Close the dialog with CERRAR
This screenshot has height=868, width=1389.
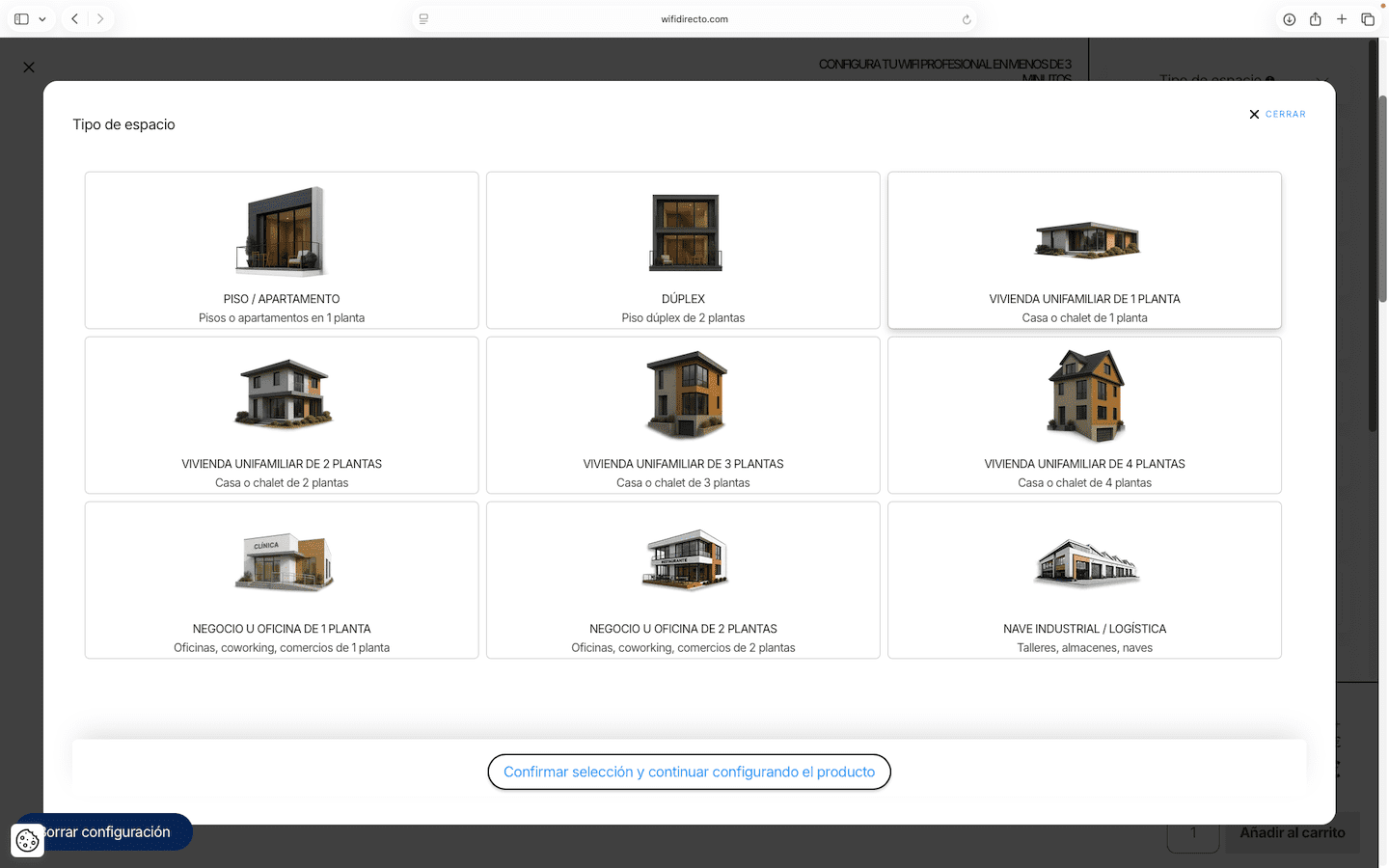(1277, 114)
